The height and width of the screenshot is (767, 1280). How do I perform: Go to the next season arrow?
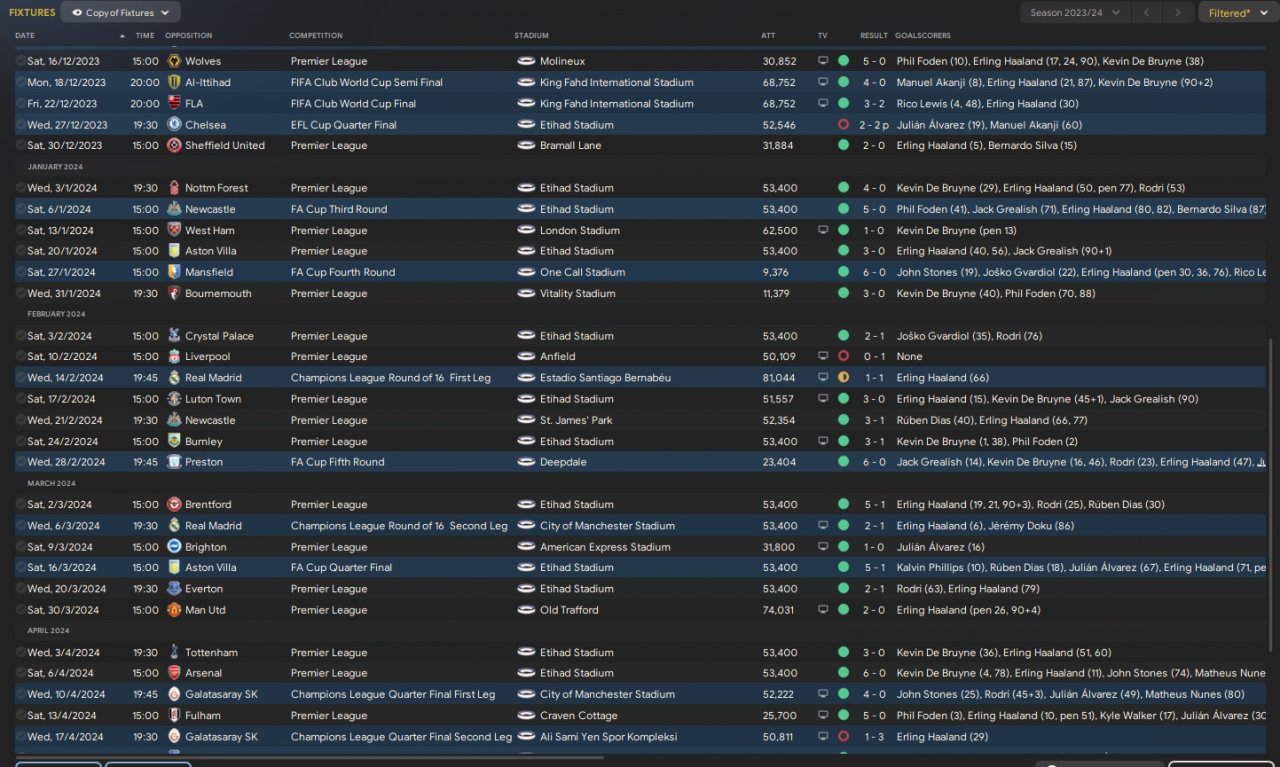(x=1178, y=13)
